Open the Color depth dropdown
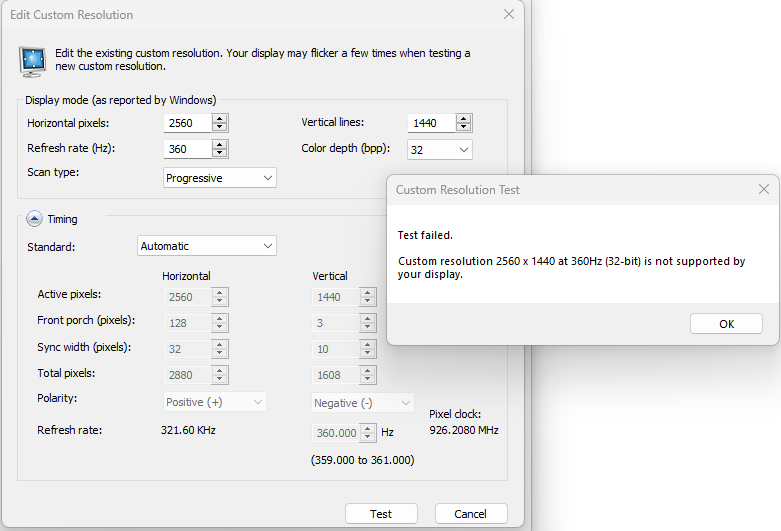Screen dimensions: 781x531 [440, 149]
